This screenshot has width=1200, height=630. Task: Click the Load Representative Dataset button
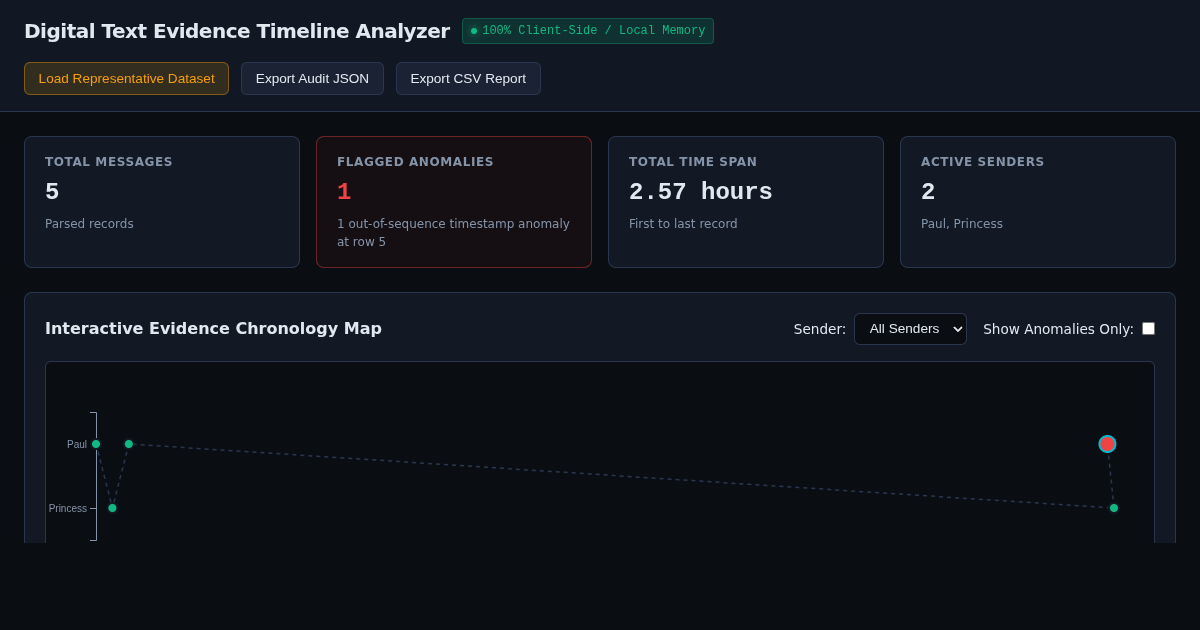(x=126, y=79)
